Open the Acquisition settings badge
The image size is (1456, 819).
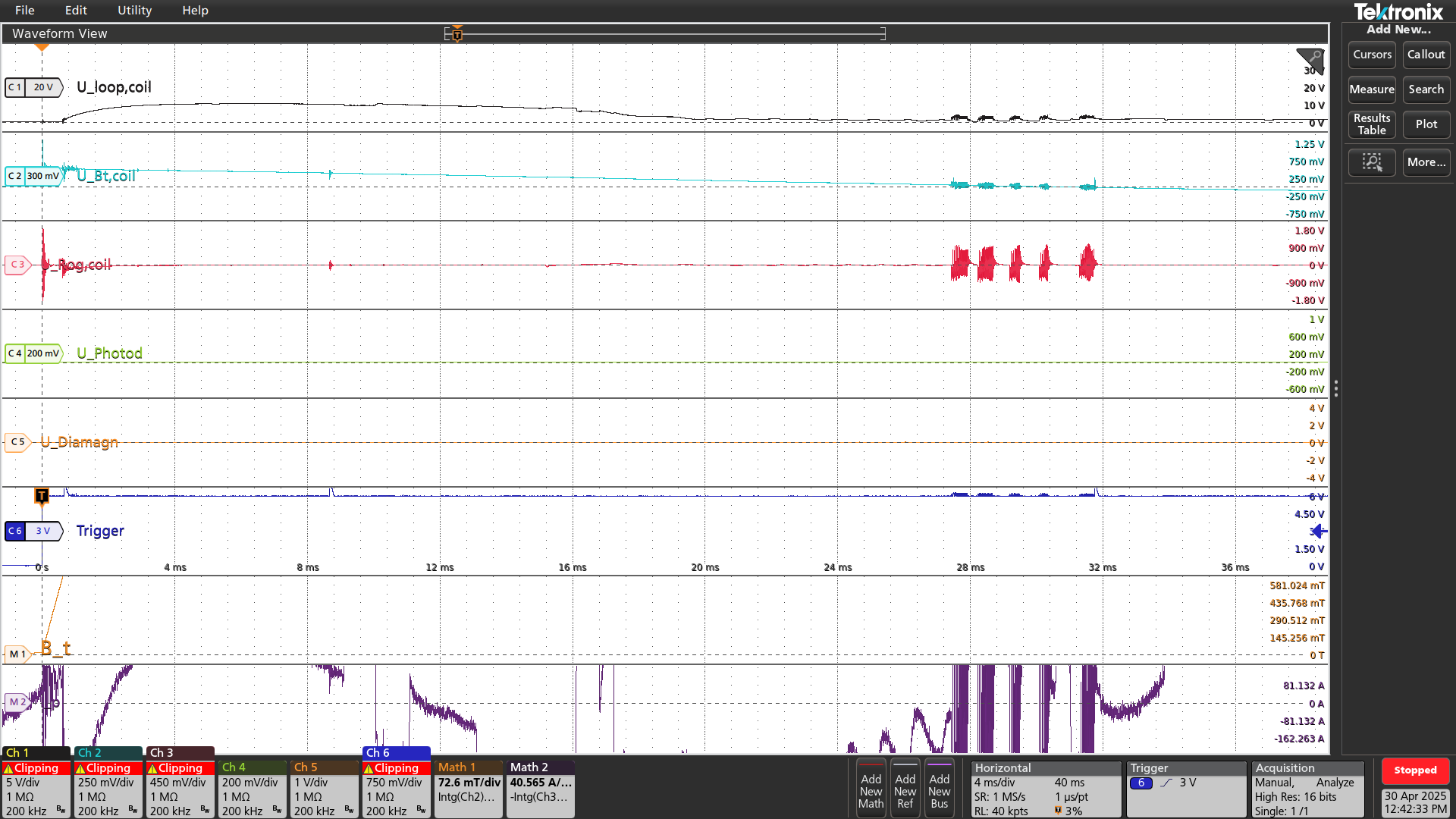(x=1307, y=789)
